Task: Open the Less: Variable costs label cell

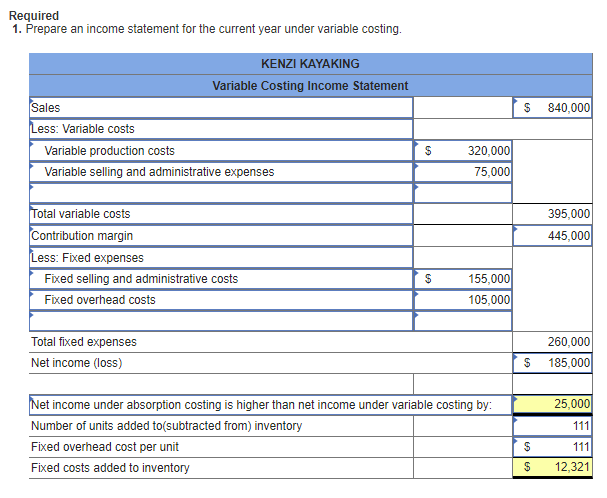Action: (x=221, y=129)
